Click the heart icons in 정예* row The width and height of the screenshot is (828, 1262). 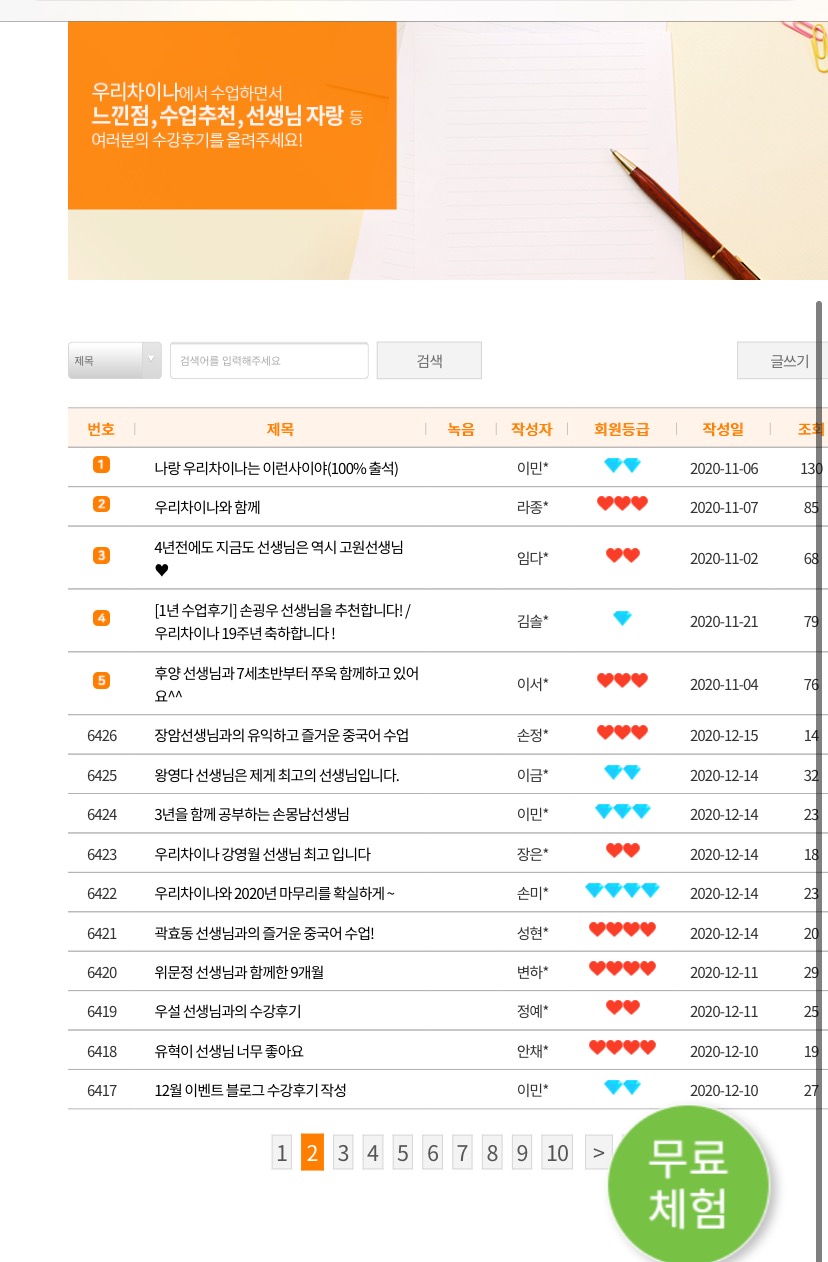pos(622,1007)
